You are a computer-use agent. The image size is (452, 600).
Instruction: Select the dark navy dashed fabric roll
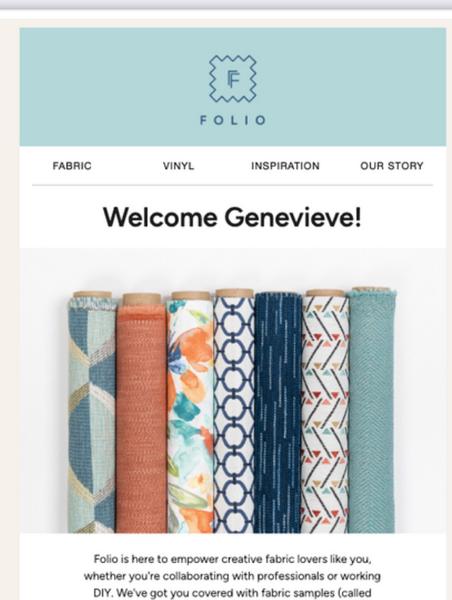click(278, 412)
